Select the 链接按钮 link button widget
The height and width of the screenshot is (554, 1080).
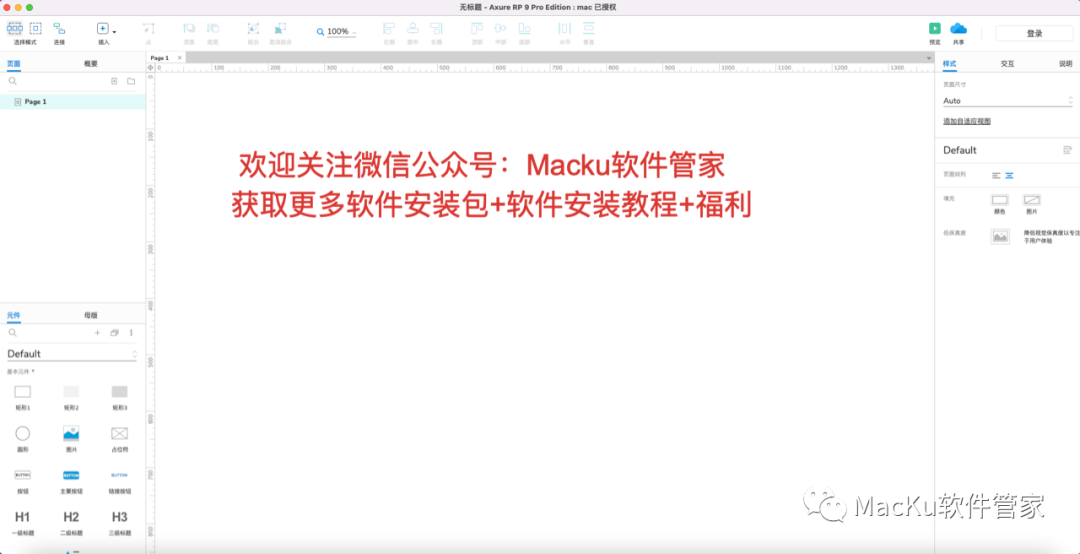pos(120,481)
